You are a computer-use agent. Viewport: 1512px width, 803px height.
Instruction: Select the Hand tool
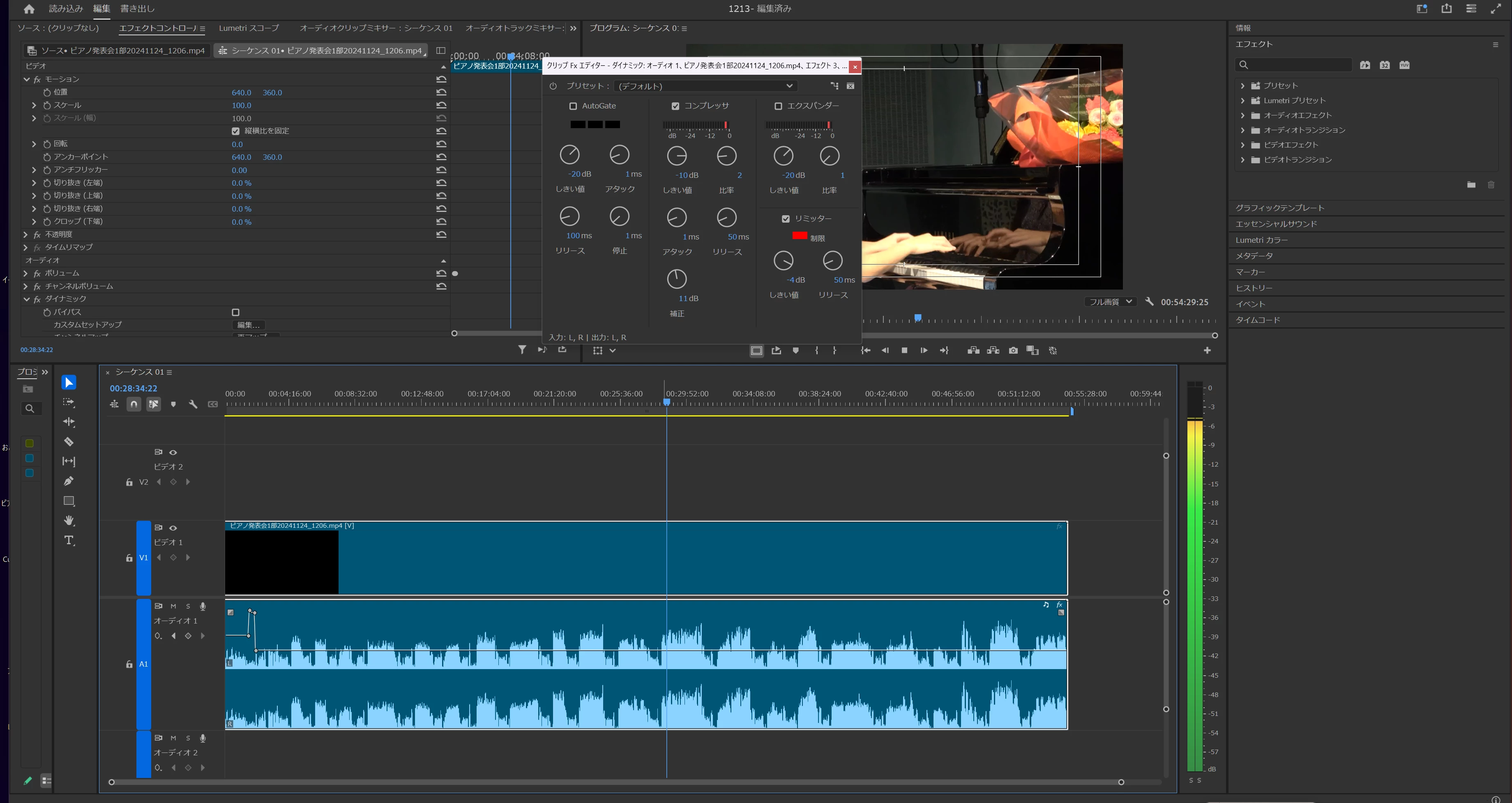click(x=69, y=520)
